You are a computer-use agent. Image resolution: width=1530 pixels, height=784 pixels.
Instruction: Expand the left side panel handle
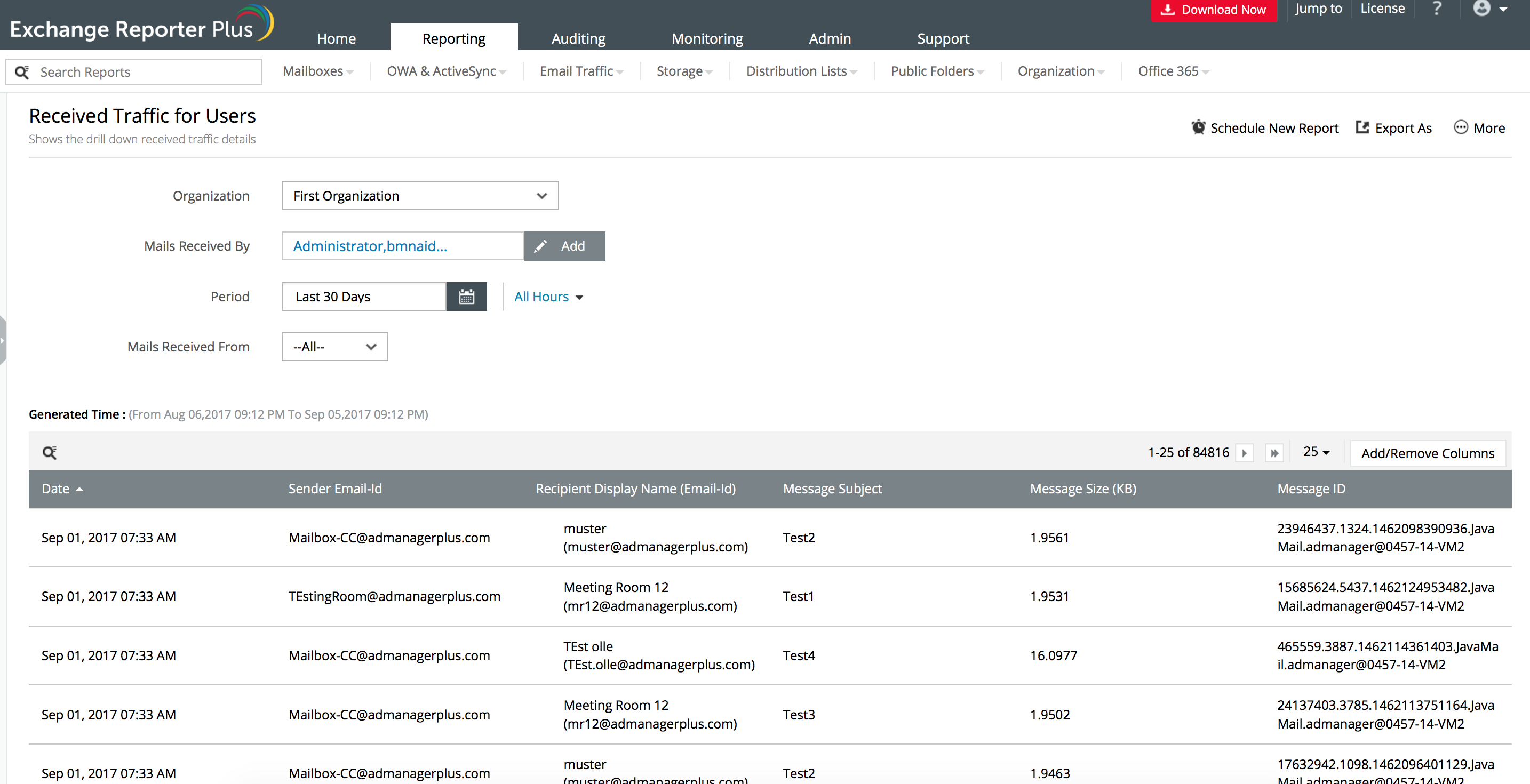point(3,340)
